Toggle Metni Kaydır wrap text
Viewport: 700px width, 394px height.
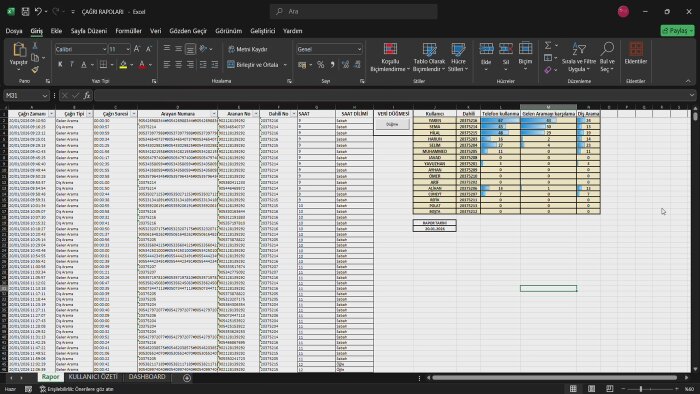(x=248, y=49)
